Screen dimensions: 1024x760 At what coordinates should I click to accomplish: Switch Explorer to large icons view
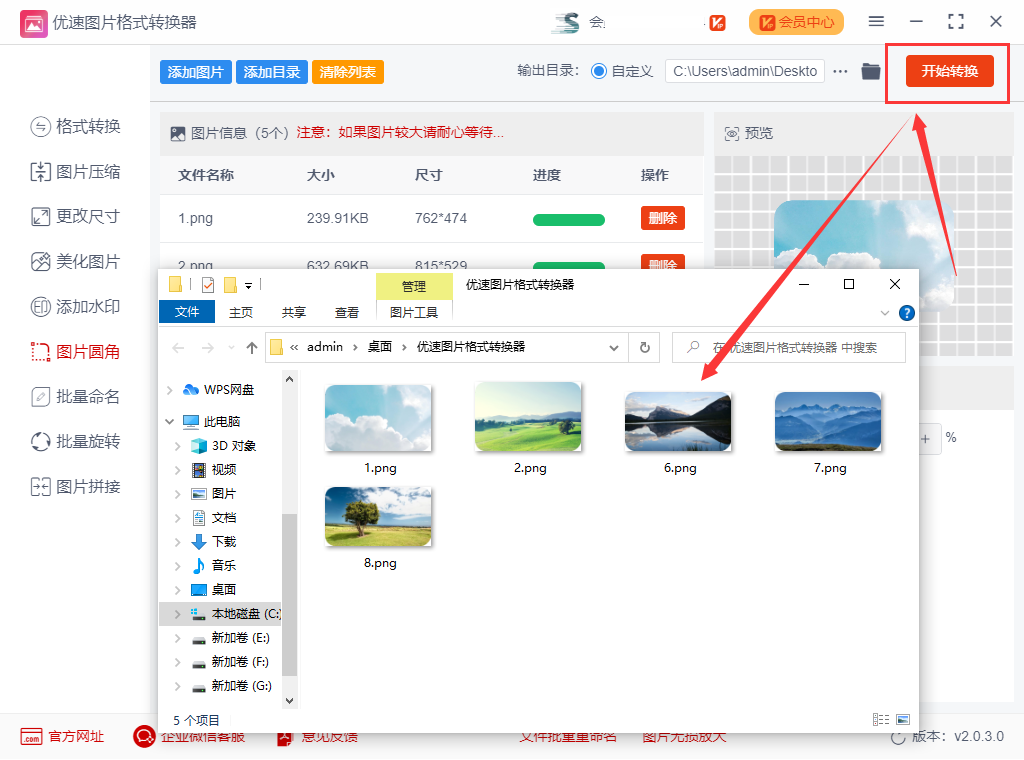[x=903, y=720]
